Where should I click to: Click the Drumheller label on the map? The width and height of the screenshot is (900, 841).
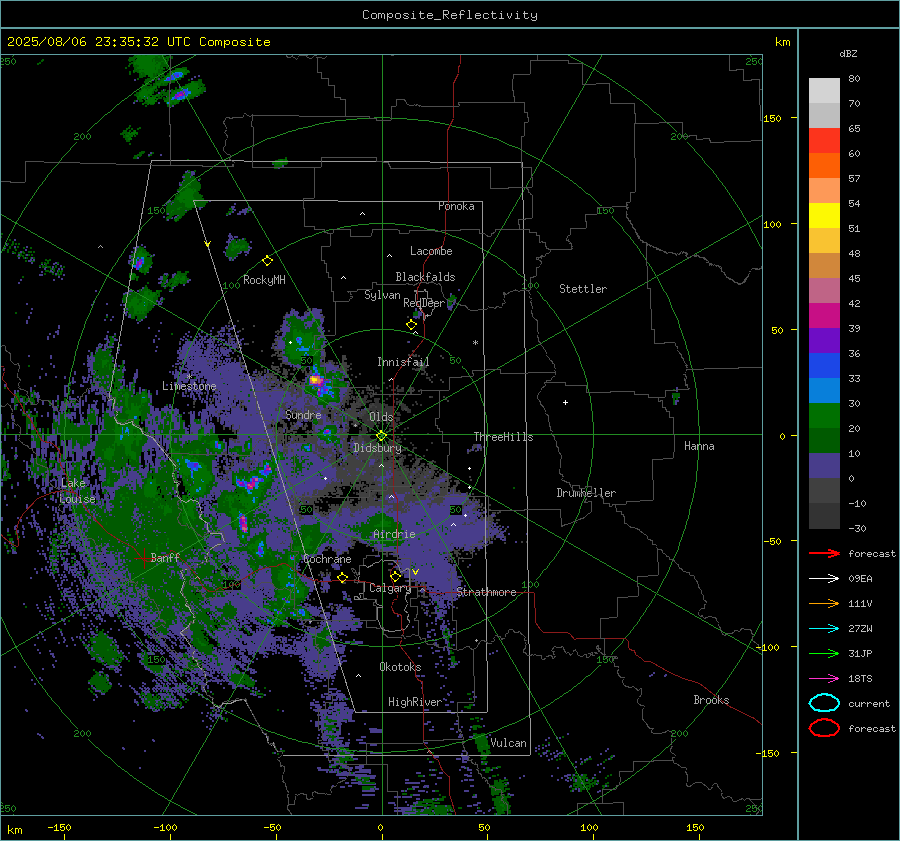point(586,493)
